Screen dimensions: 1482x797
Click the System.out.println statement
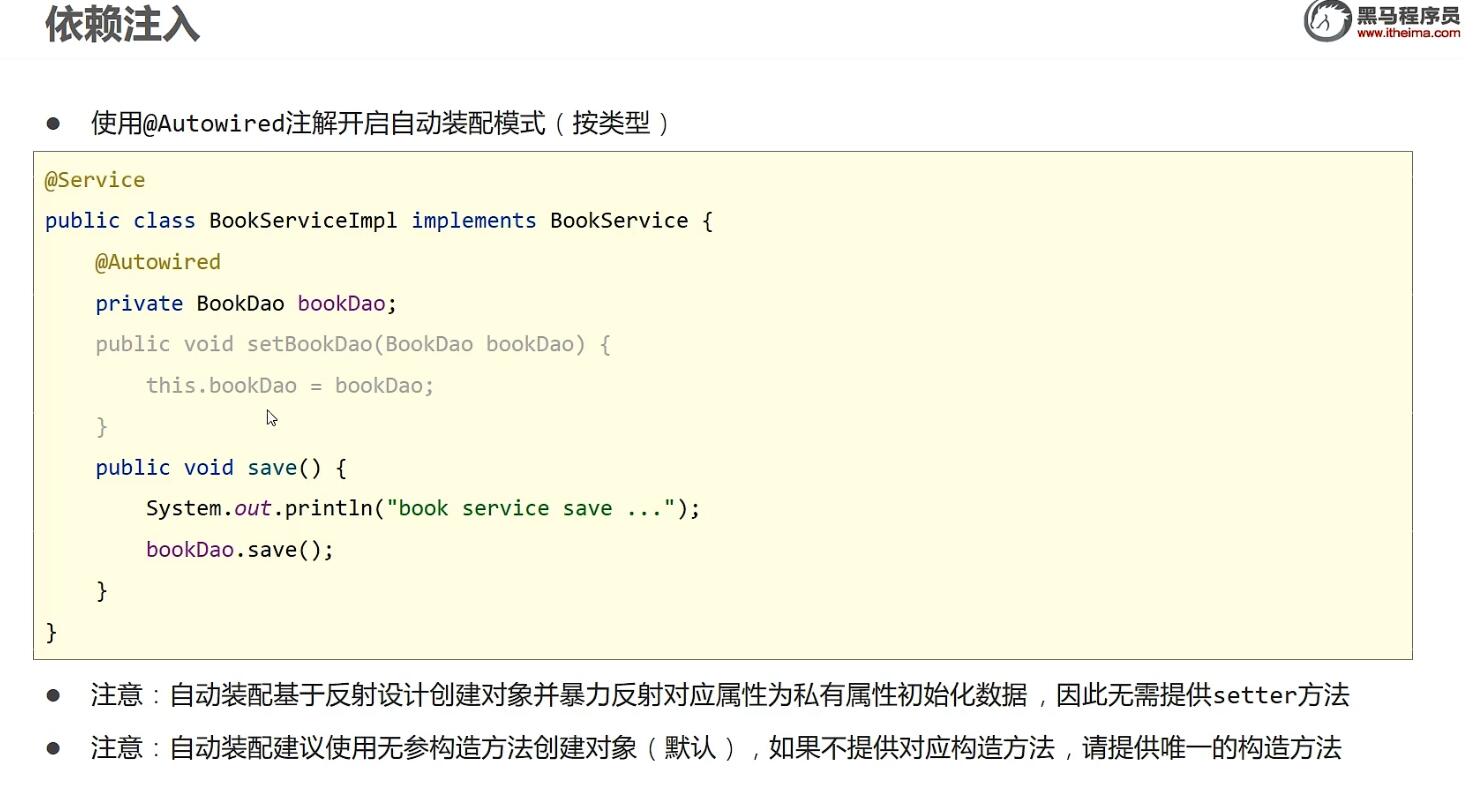tap(422, 508)
